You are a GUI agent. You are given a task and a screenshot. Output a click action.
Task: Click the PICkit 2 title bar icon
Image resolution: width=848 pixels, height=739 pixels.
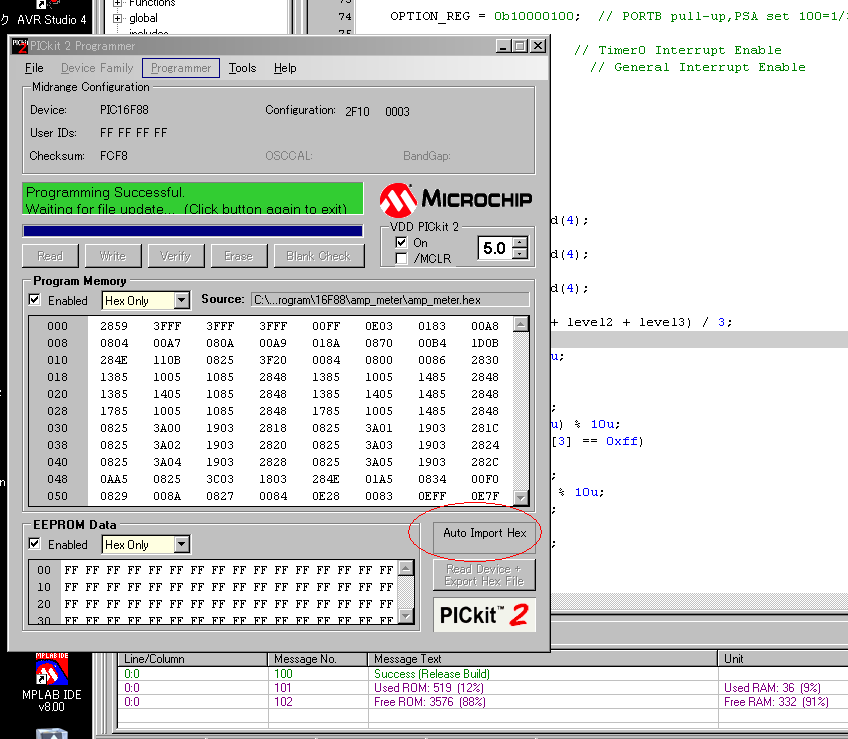tap(20, 46)
